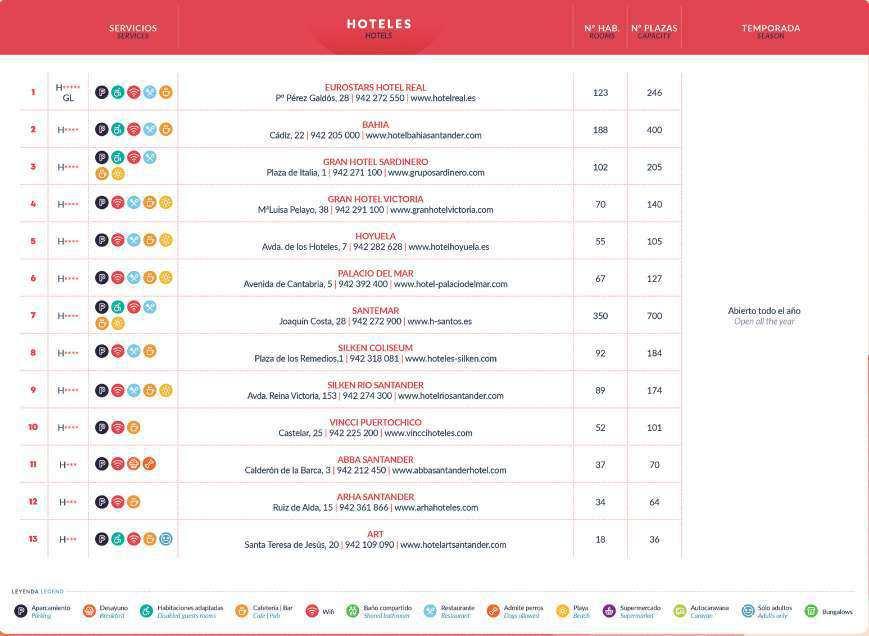Click the Nº HAB. column header
This screenshot has height=636, width=869.
[x=601, y=28]
